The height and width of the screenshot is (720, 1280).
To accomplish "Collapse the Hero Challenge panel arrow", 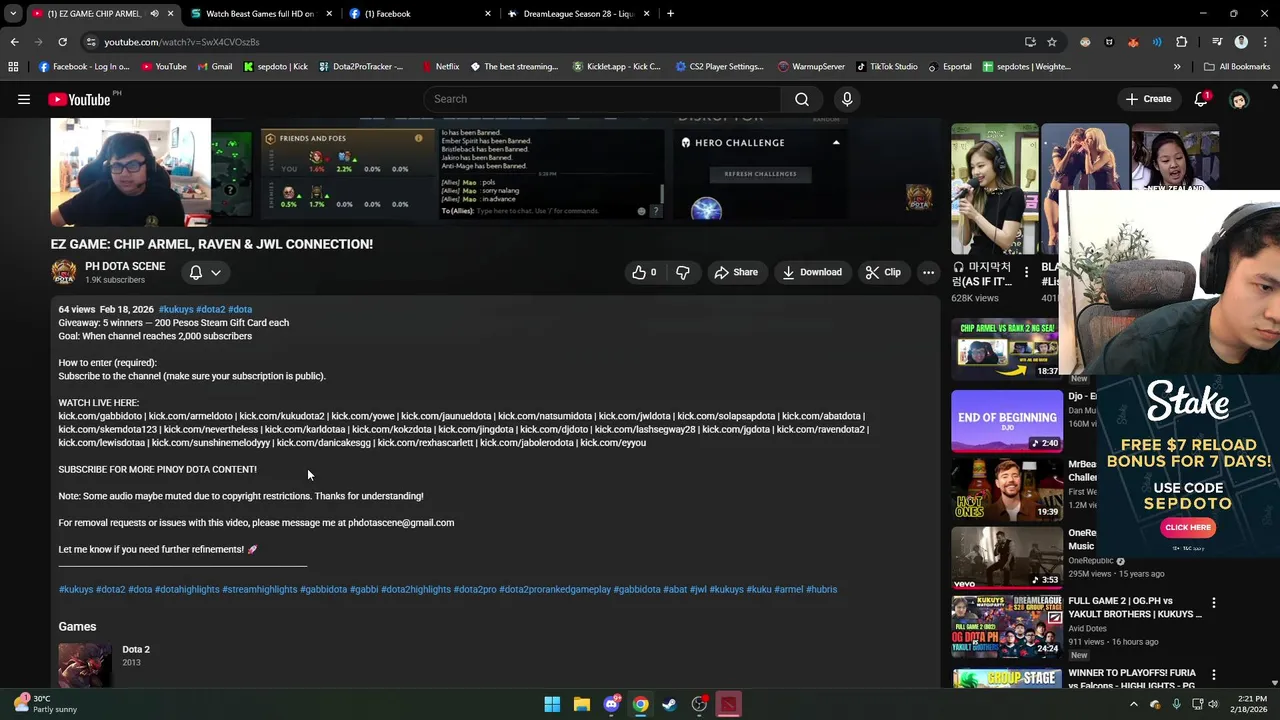I will click(836, 142).
